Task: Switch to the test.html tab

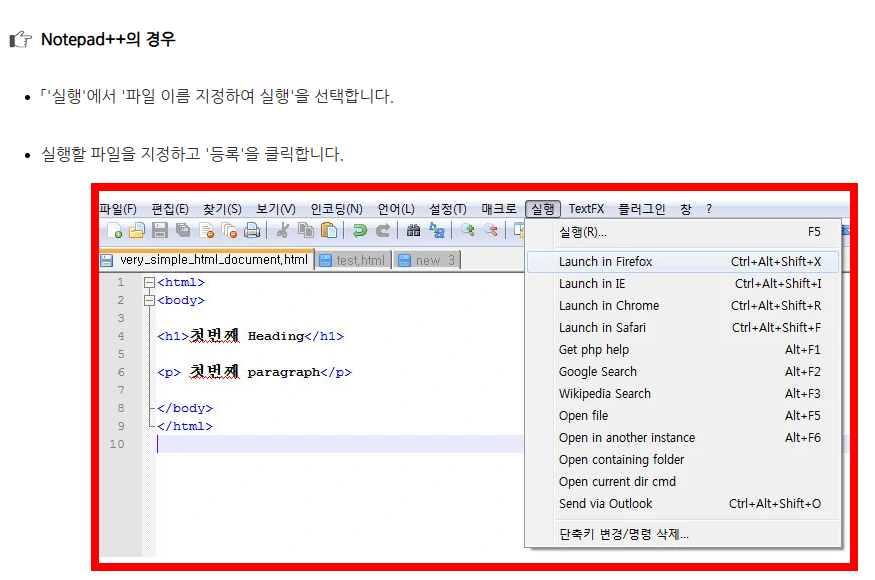Action: 352,259
